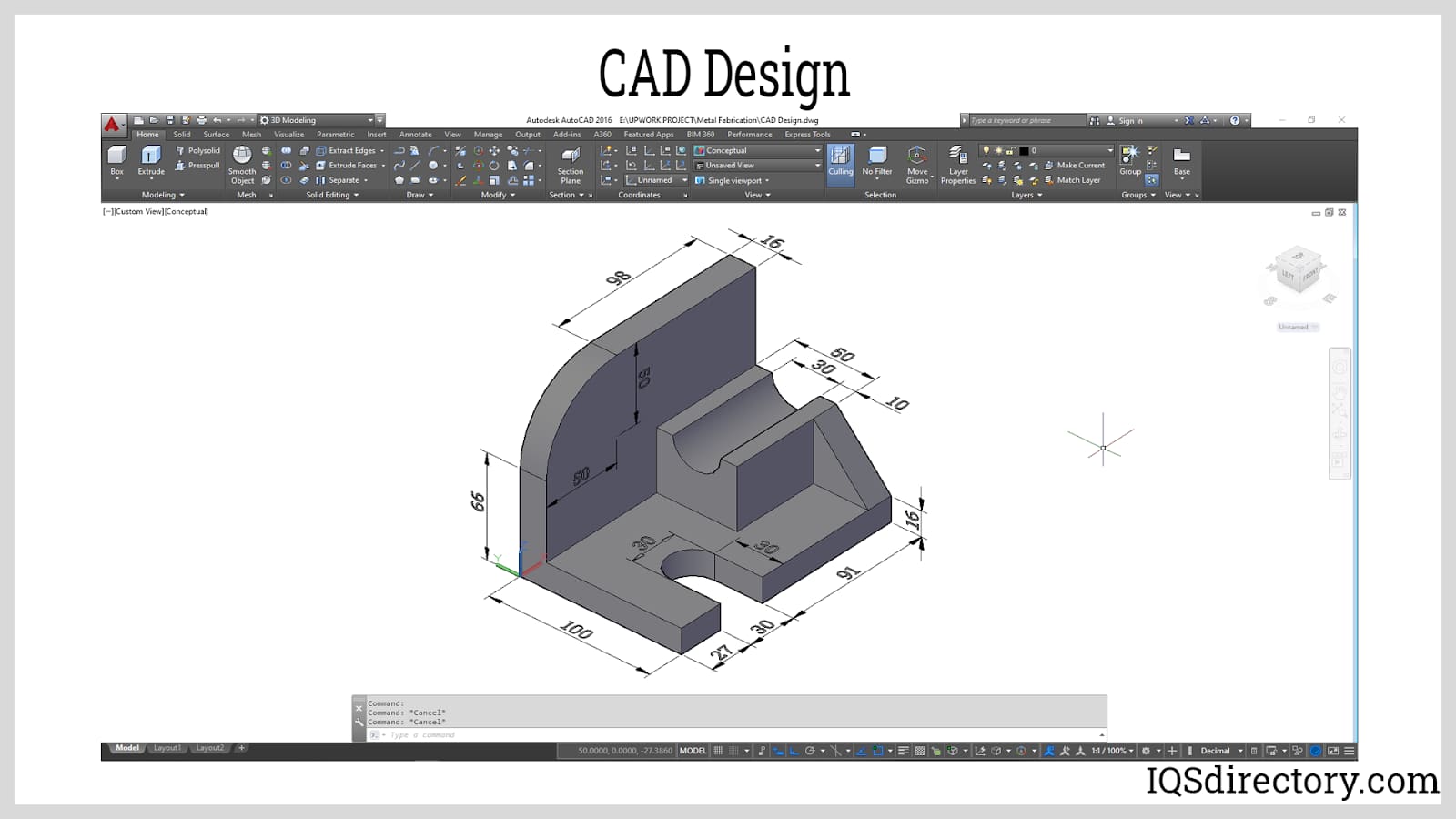The width and height of the screenshot is (1456, 819).
Task: Switch to the Annotate ribbon tab
Action: pyautogui.click(x=415, y=135)
